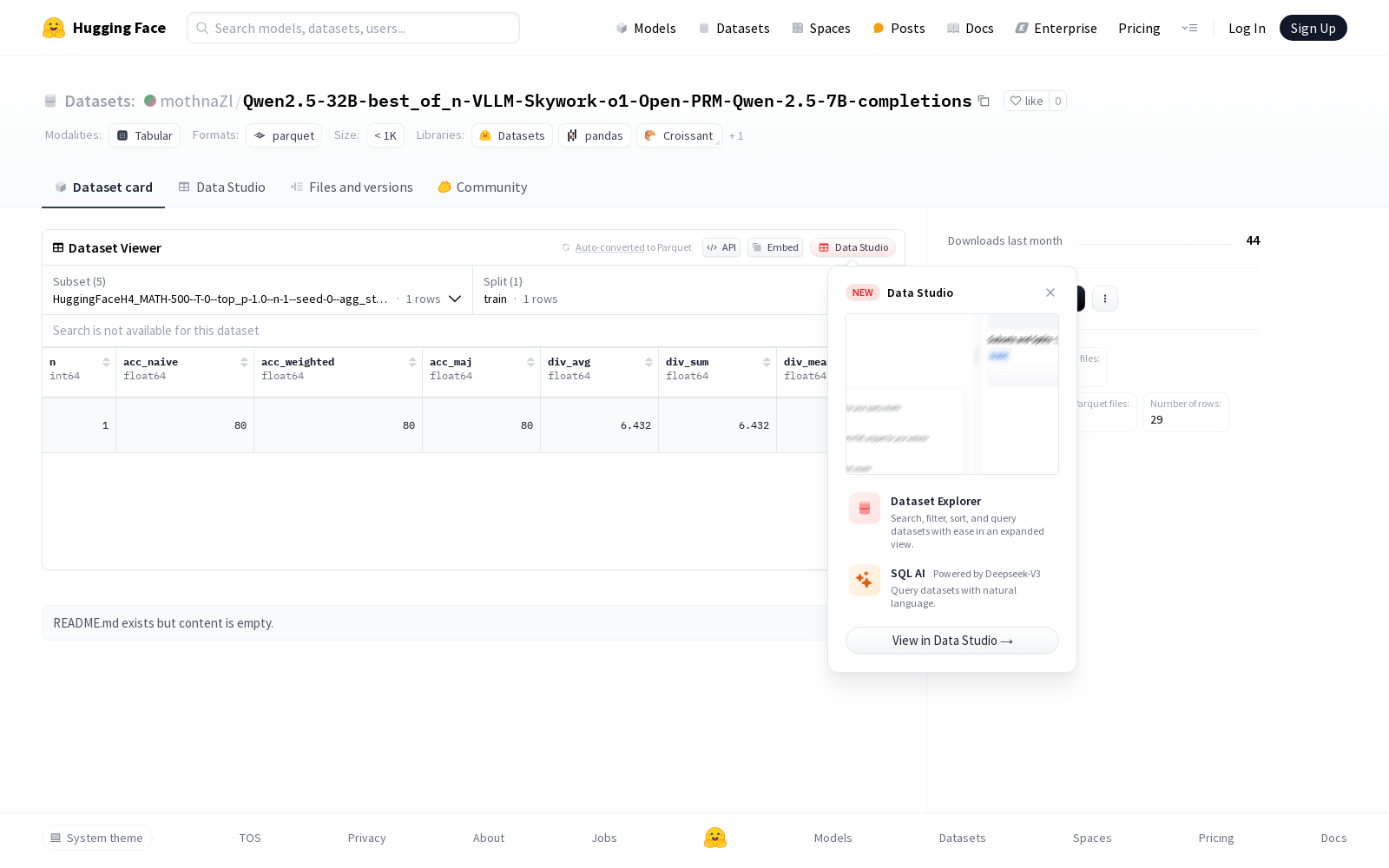Click the Data Studio preview thumbnail
Viewport: 1389px width, 868px height.
952,394
